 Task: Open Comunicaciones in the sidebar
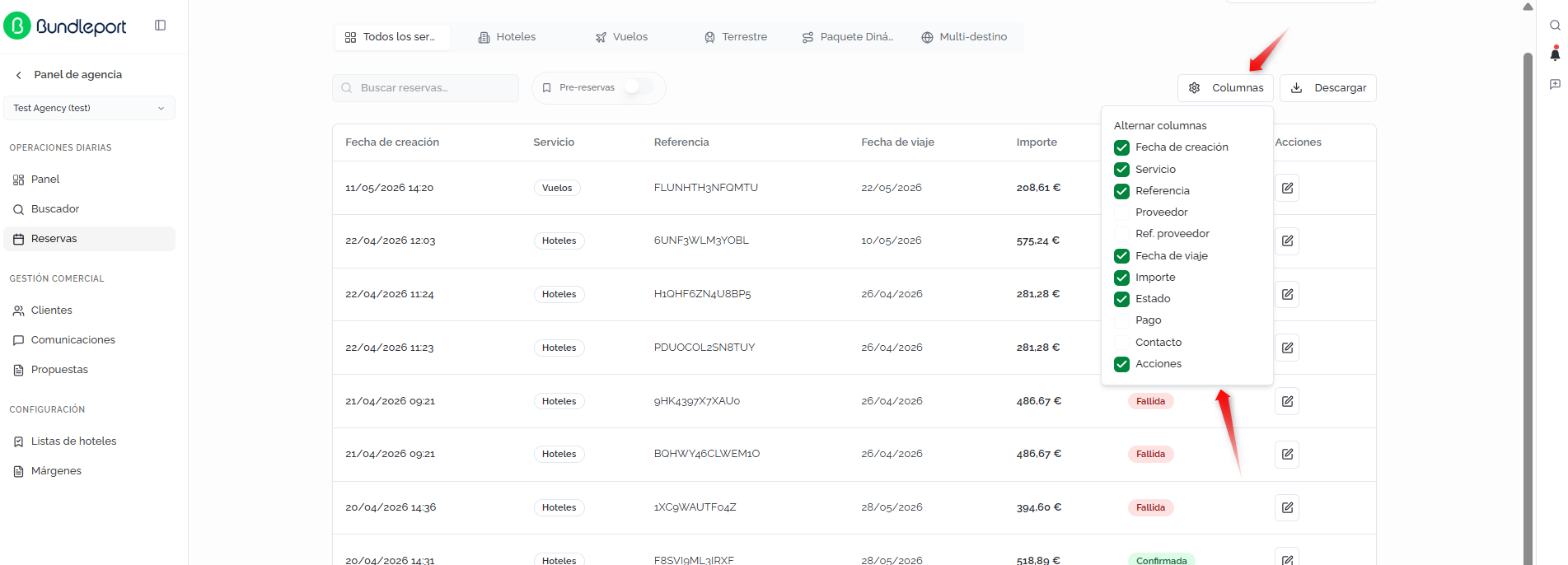pyautogui.click(x=89, y=340)
